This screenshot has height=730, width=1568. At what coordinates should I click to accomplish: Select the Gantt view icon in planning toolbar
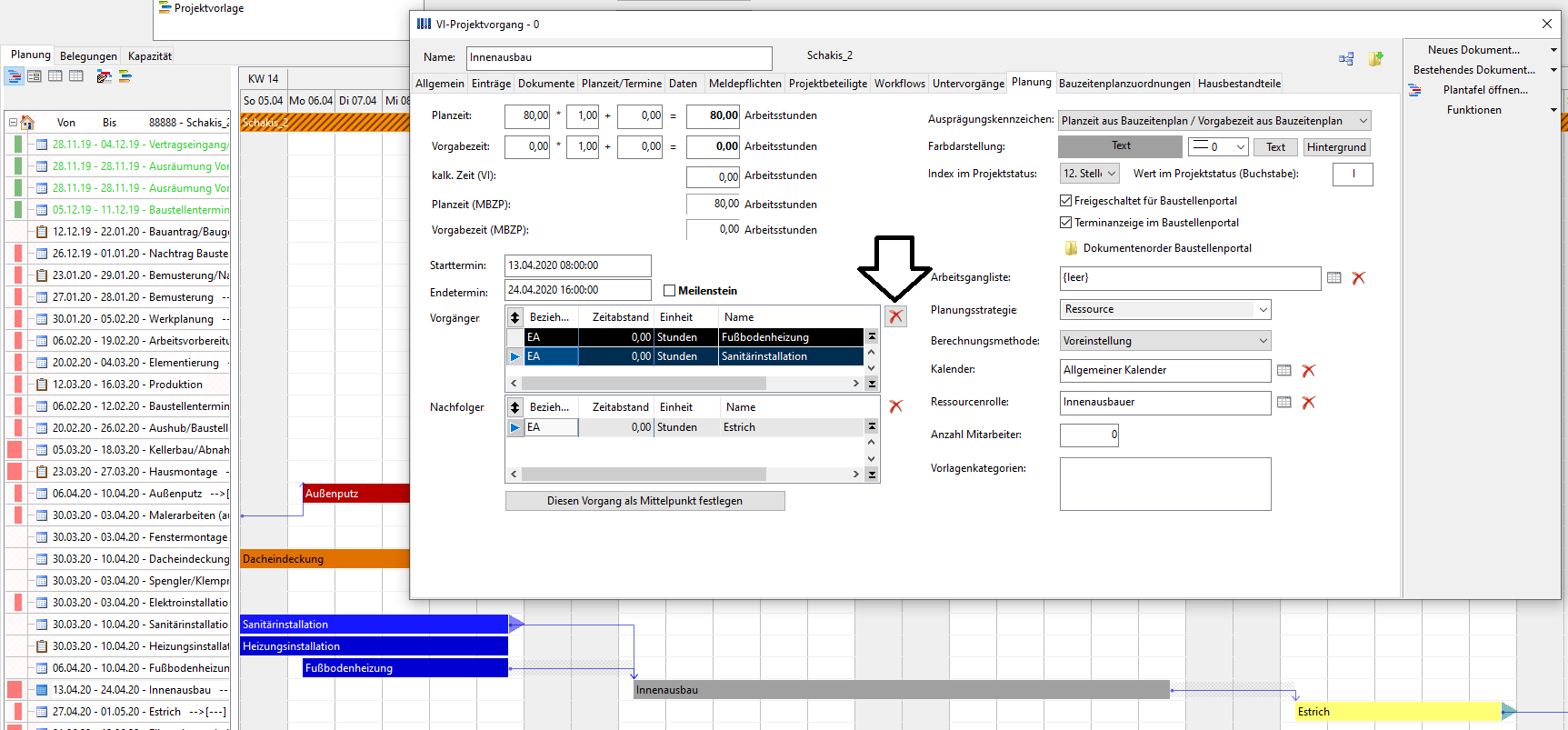tap(15, 76)
